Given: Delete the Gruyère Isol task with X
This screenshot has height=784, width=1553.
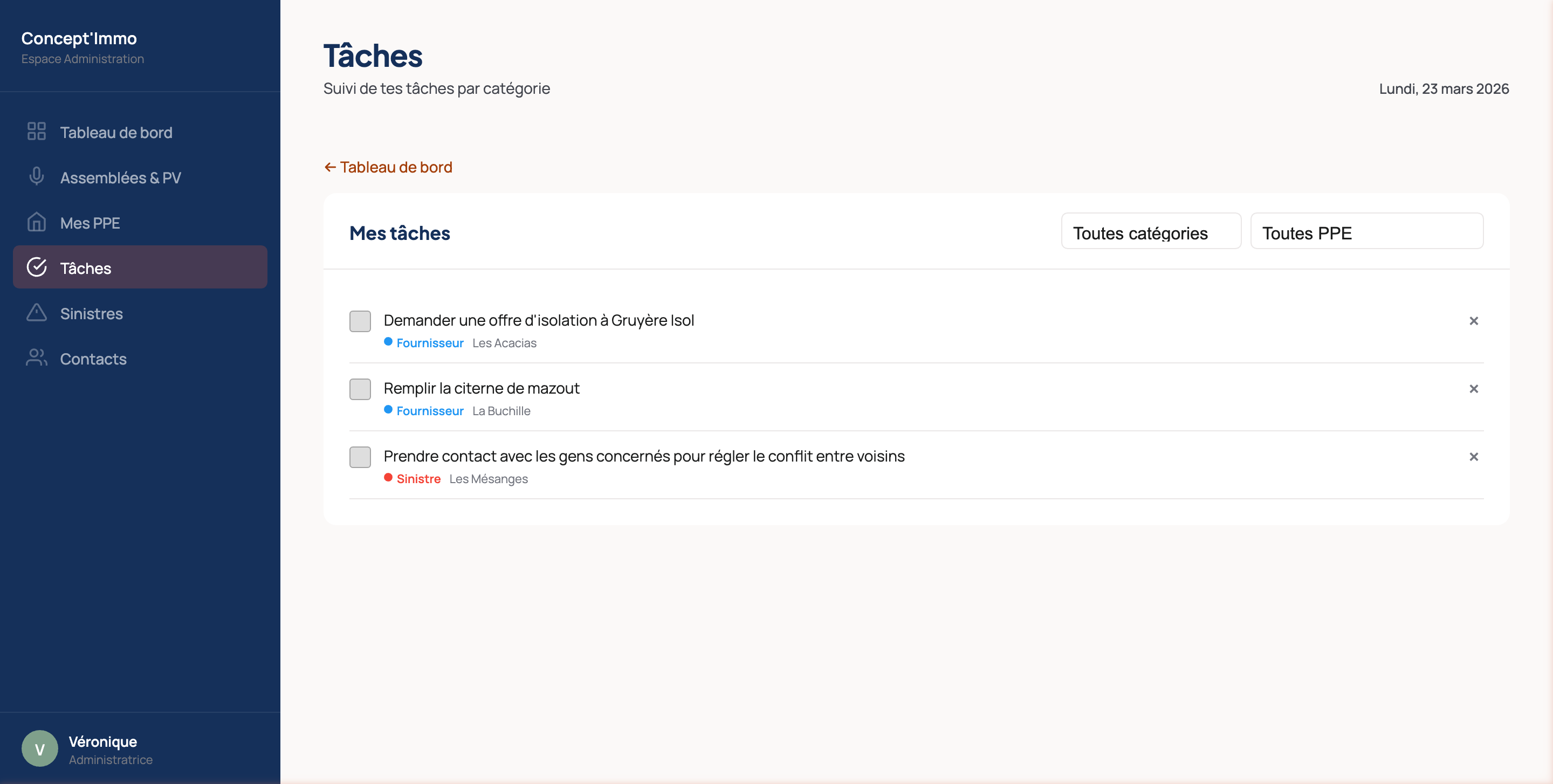Looking at the screenshot, I should click(1473, 321).
